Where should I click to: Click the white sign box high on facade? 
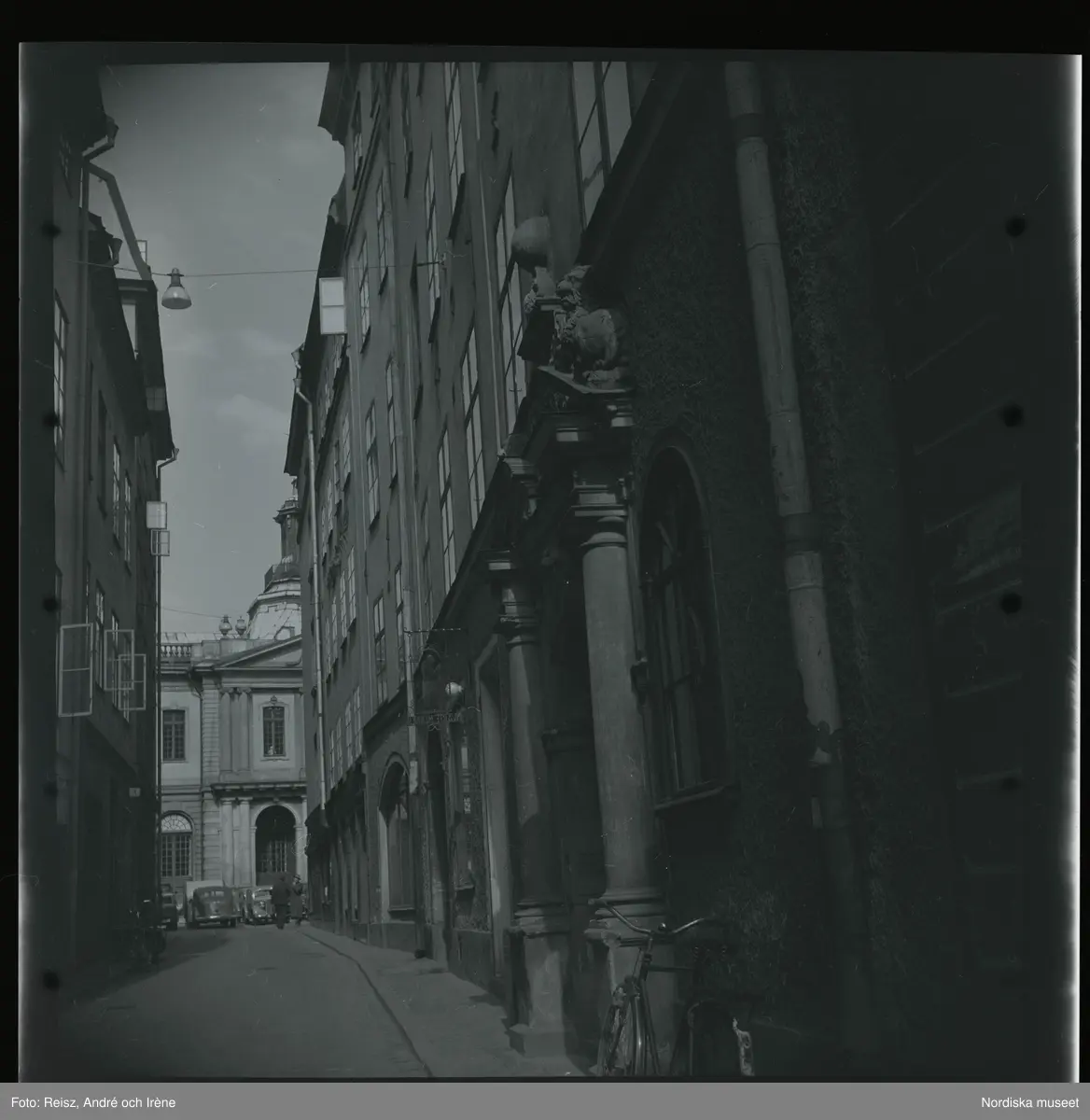pyautogui.click(x=332, y=305)
